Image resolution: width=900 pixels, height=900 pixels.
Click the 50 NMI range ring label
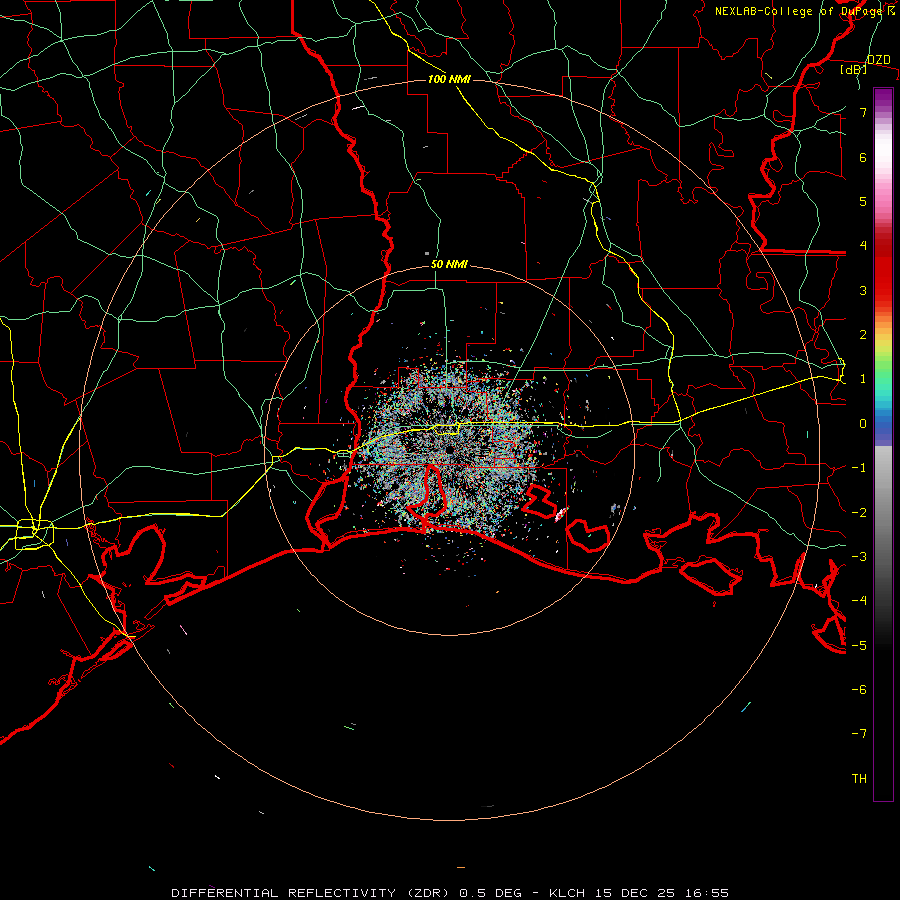pos(449,264)
